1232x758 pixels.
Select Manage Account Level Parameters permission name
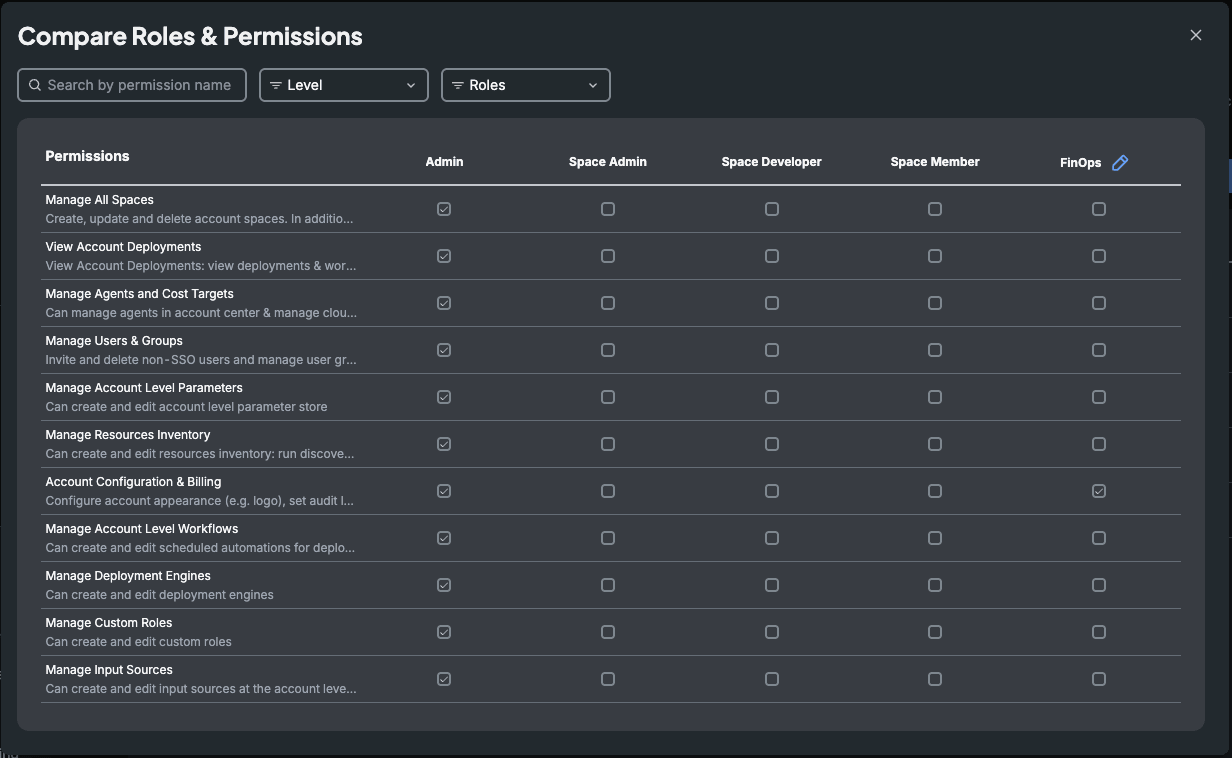click(x=144, y=388)
